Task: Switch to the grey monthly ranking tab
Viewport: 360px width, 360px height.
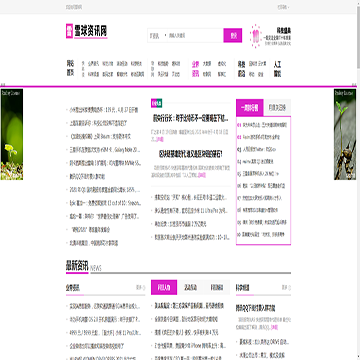Action: coord(277,108)
